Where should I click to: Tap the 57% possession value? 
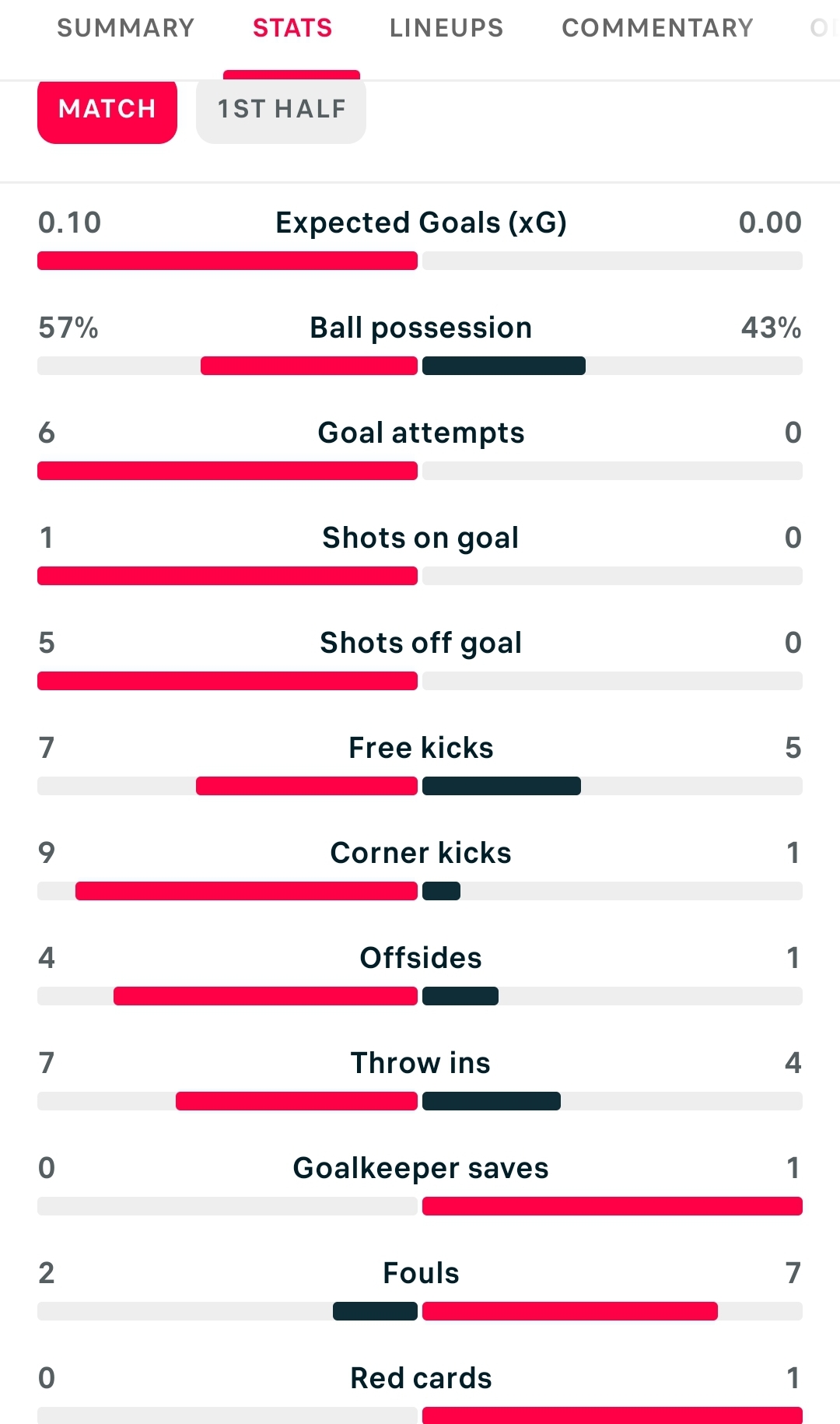pos(68,328)
